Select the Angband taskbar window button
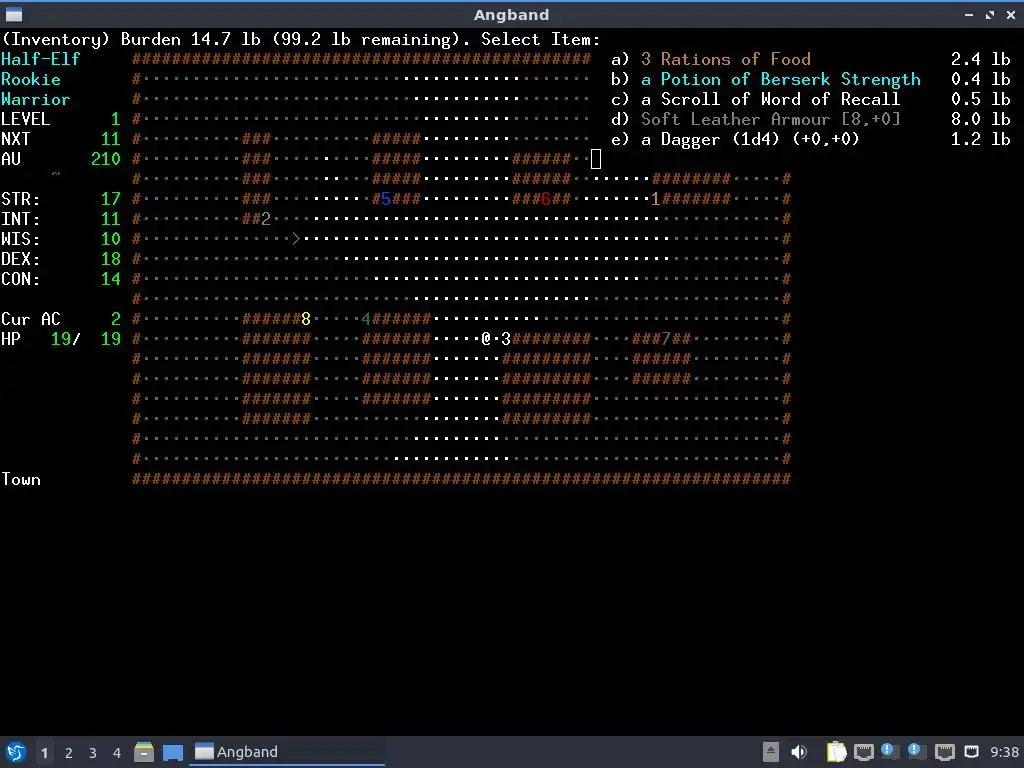The width and height of the screenshot is (1024, 768). [x=287, y=752]
